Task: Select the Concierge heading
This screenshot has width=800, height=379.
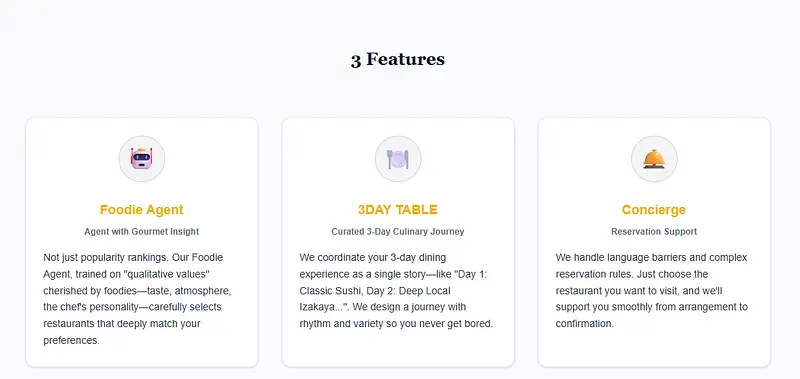Action: [654, 210]
